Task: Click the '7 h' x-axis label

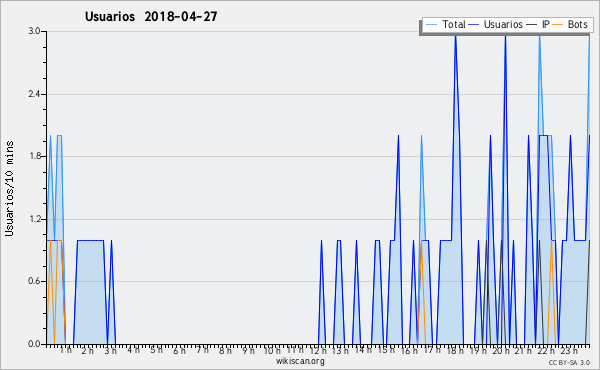Action: point(202,350)
